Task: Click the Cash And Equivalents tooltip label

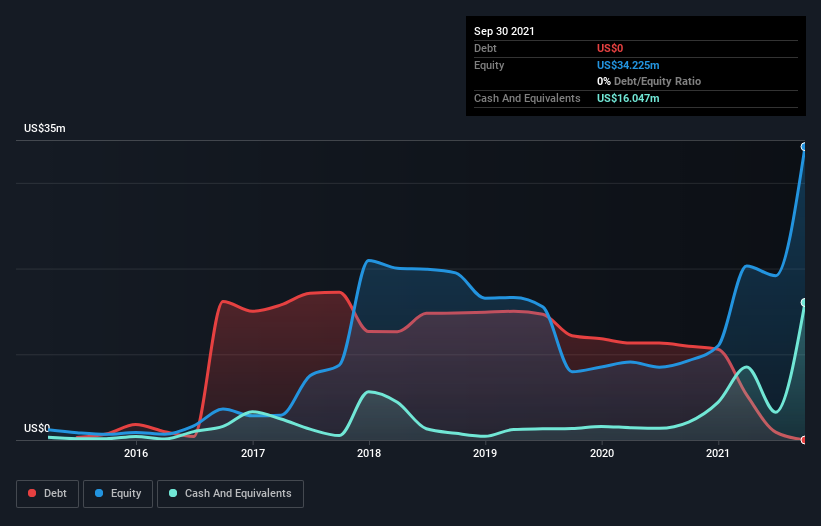Action: tap(527, 98)
